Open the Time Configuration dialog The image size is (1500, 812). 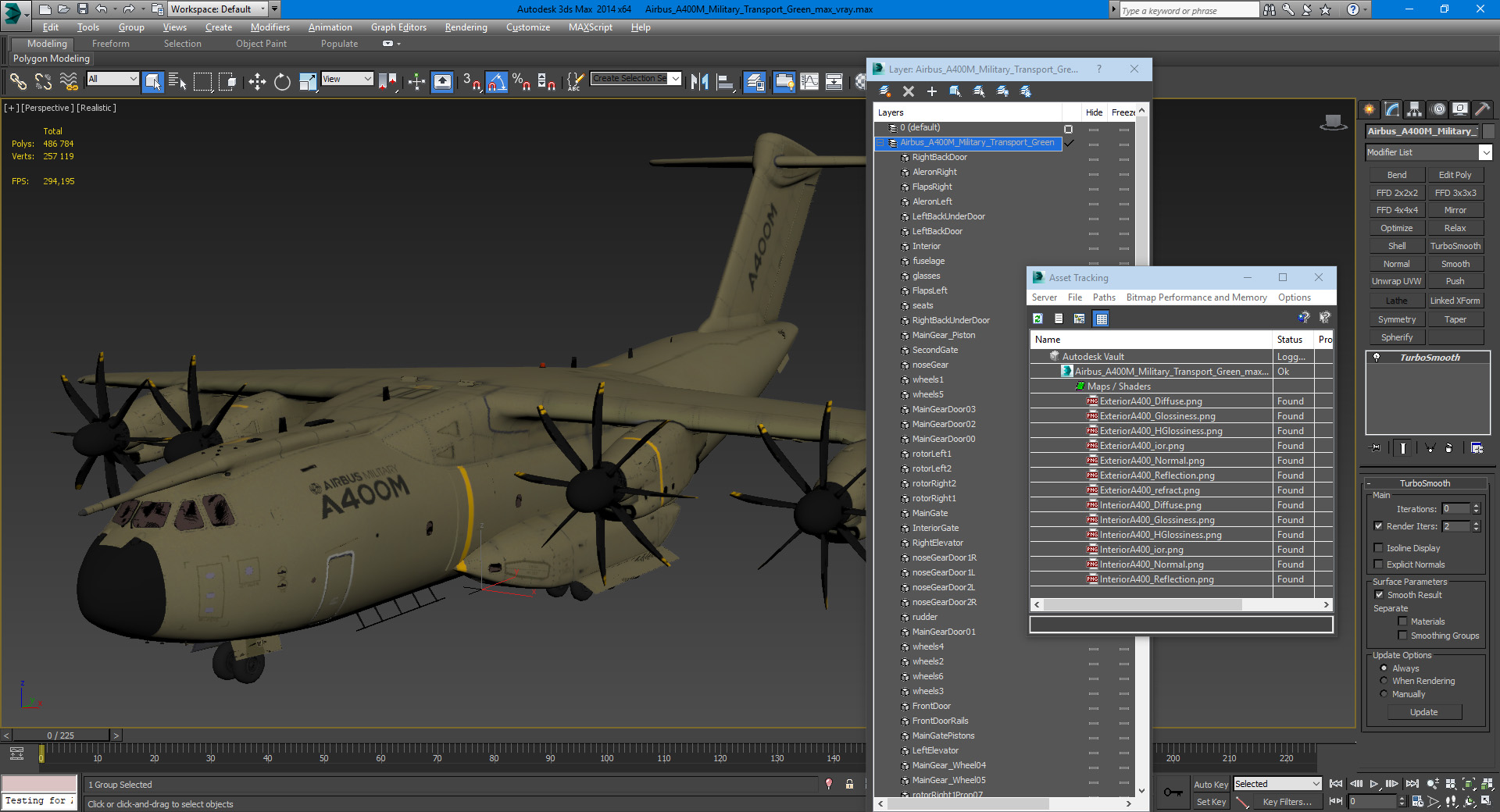point(1417,802)
